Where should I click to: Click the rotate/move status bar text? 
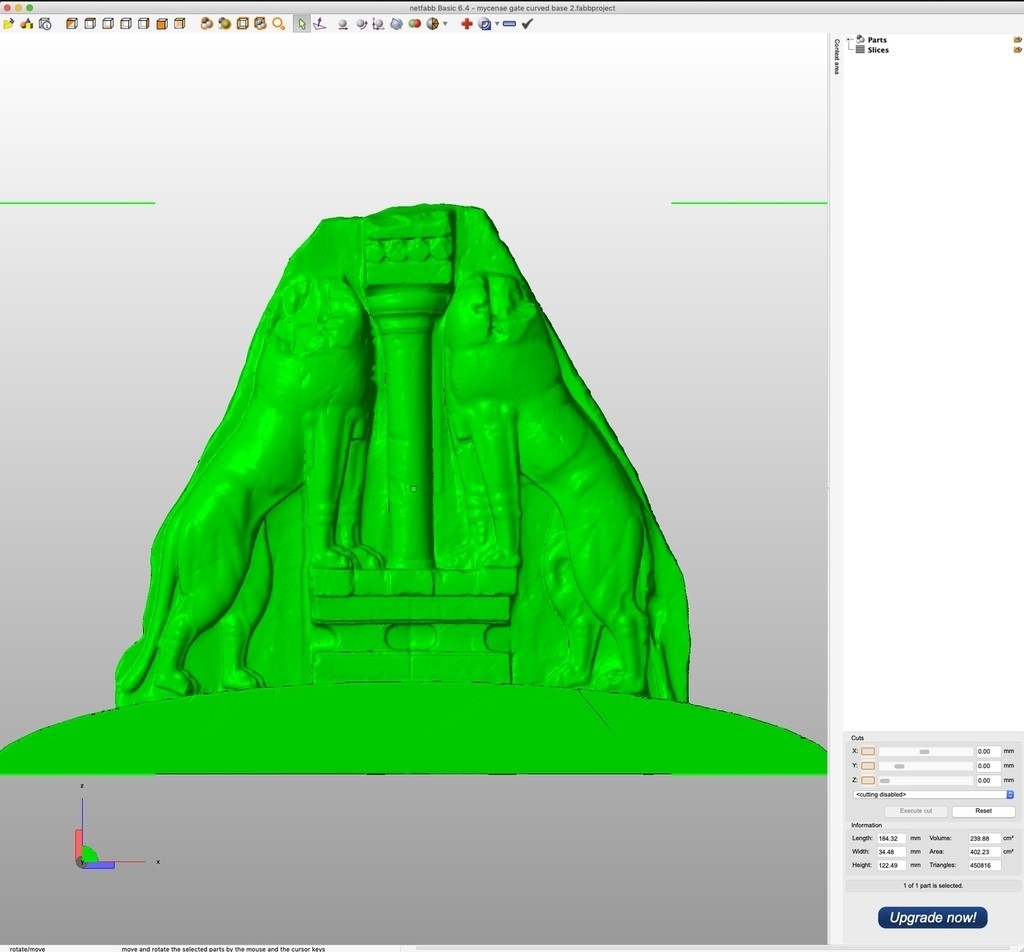(27, 949)
